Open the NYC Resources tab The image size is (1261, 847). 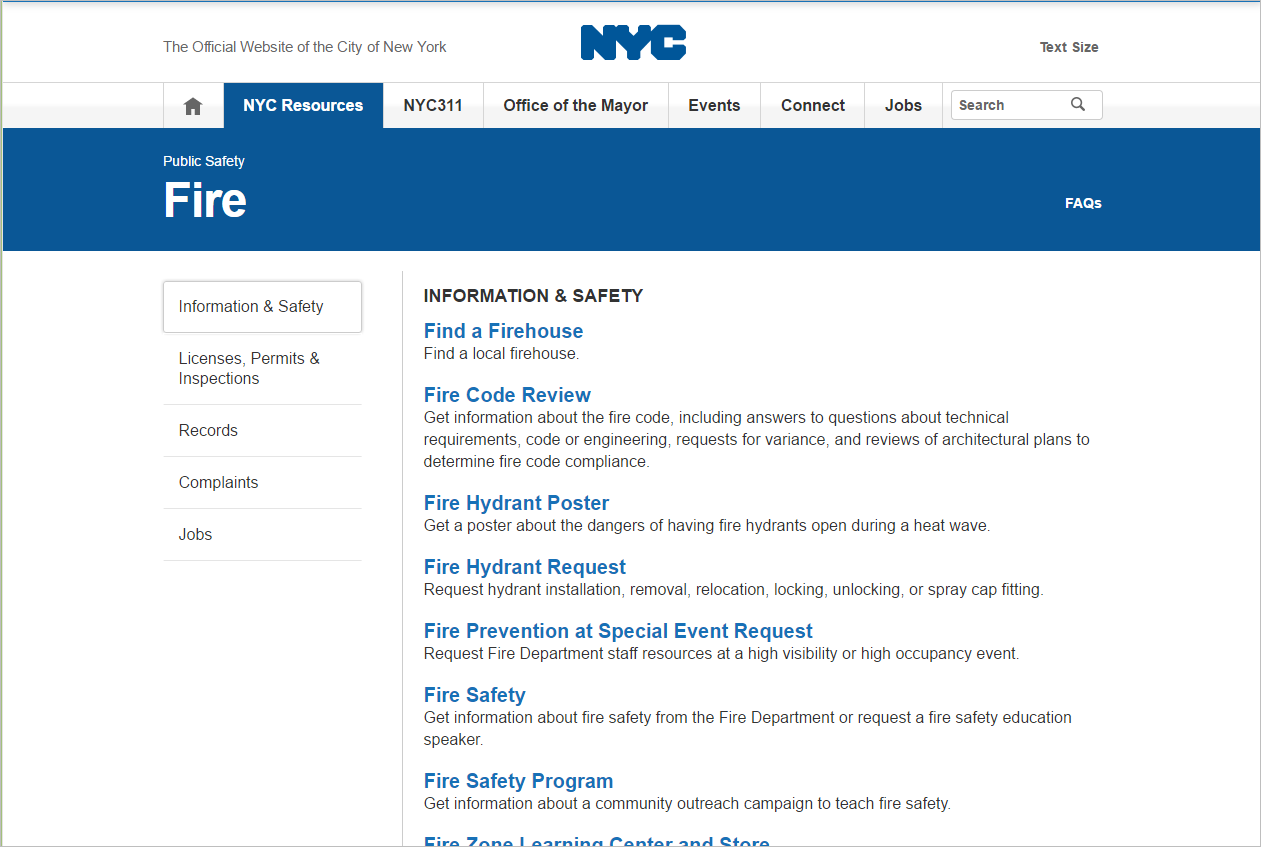(303, 106)
